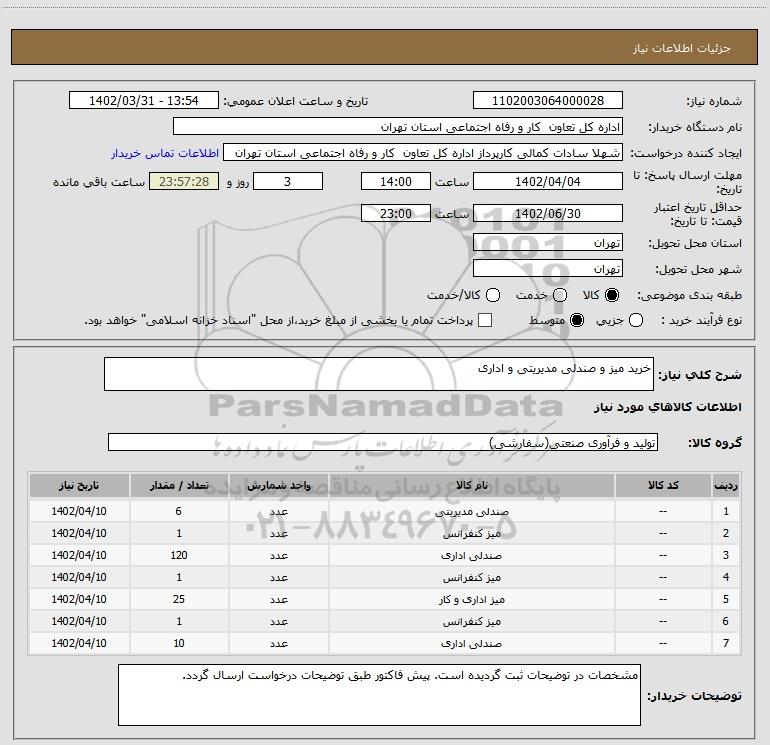Click the تعداد / مقدار column header
The image size is (770, 745).
click(179, 486)
